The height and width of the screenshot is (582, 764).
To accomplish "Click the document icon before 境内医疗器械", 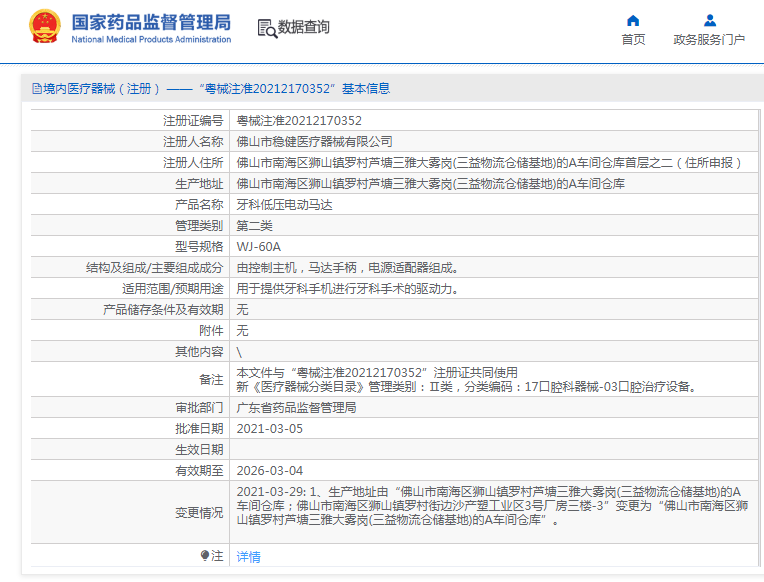I will [37, 89].
